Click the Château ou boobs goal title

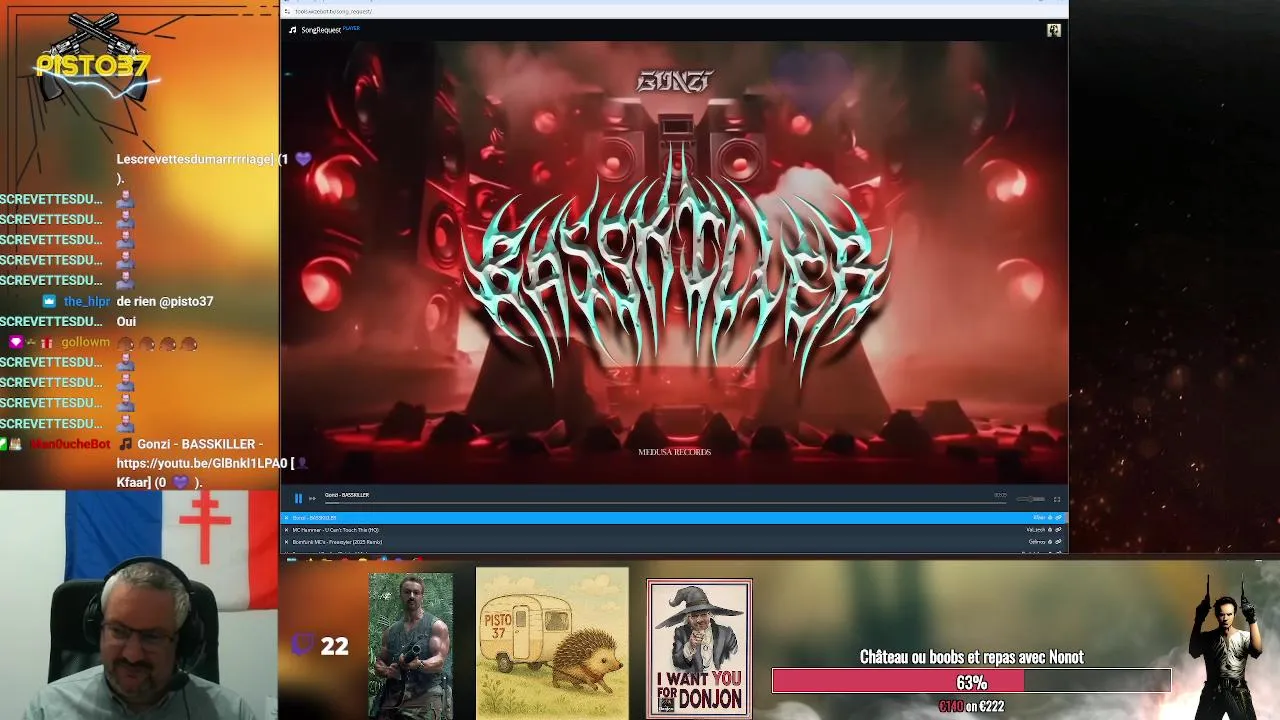point(972,657)
